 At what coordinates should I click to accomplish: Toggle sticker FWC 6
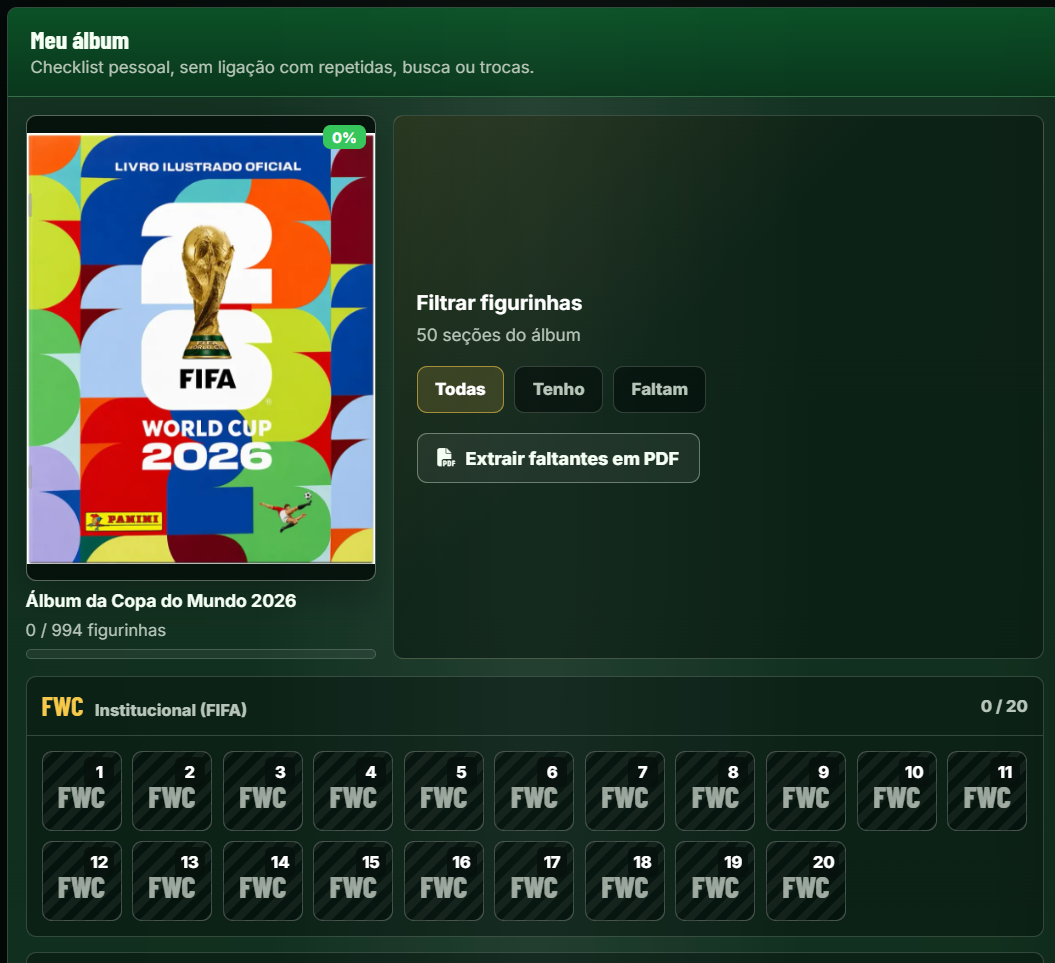coord(534,791)
